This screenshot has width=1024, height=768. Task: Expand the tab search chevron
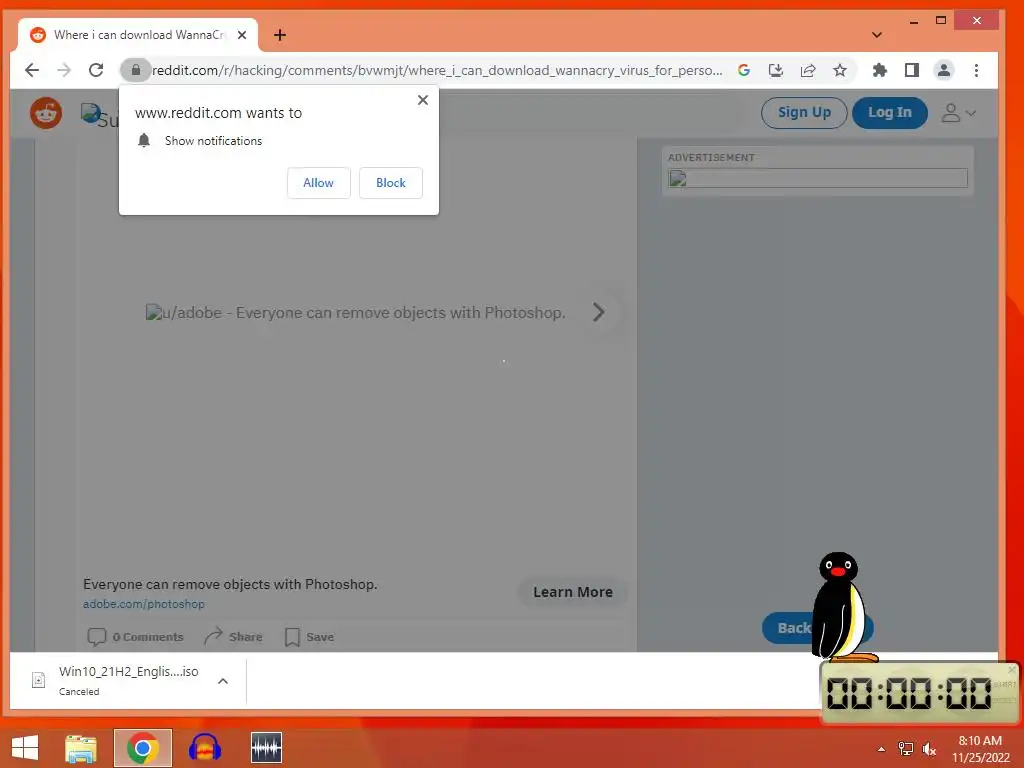(x=877, y=35)
